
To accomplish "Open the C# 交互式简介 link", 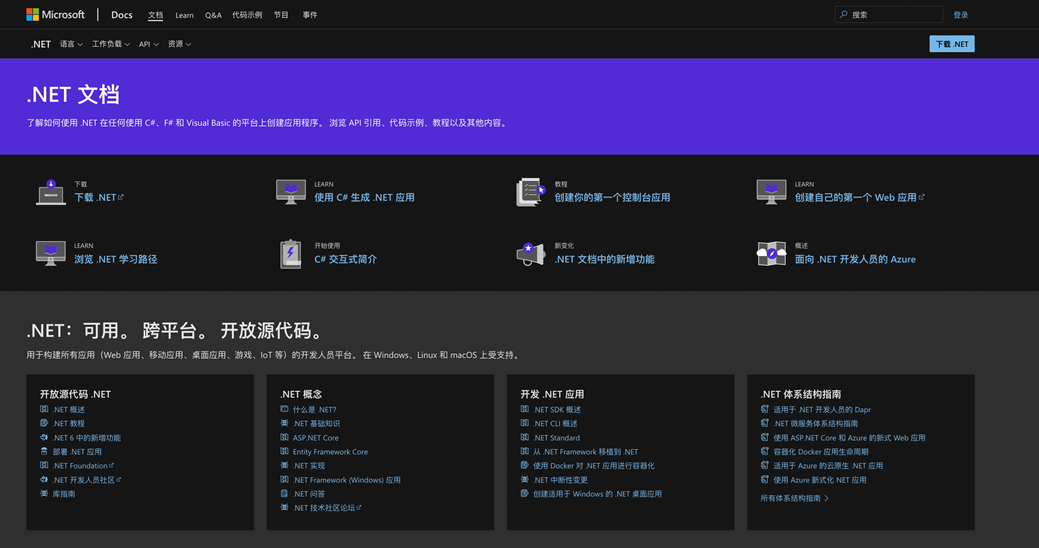I will coord(345,259).
